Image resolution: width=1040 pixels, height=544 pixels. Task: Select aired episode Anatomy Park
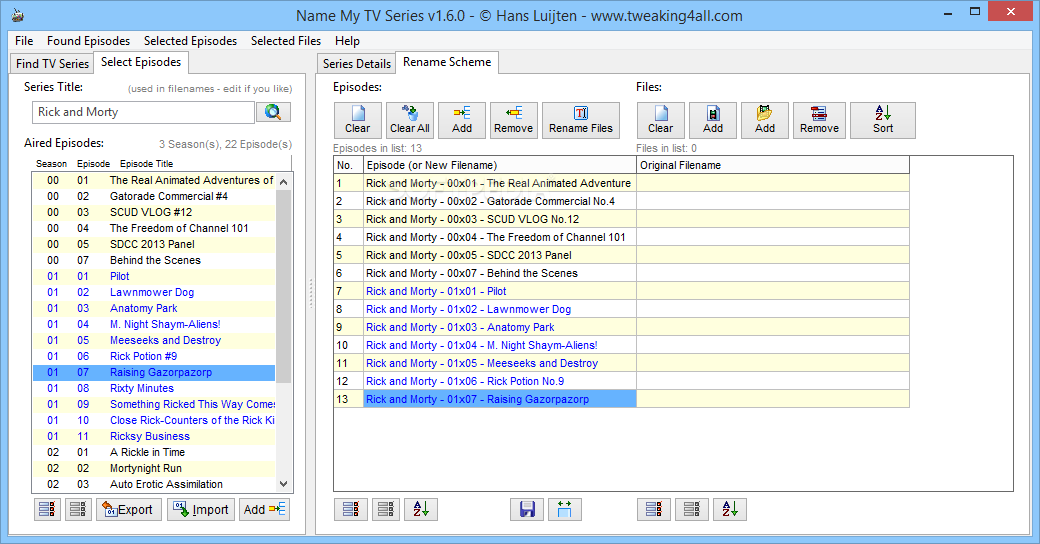(154, 308)
